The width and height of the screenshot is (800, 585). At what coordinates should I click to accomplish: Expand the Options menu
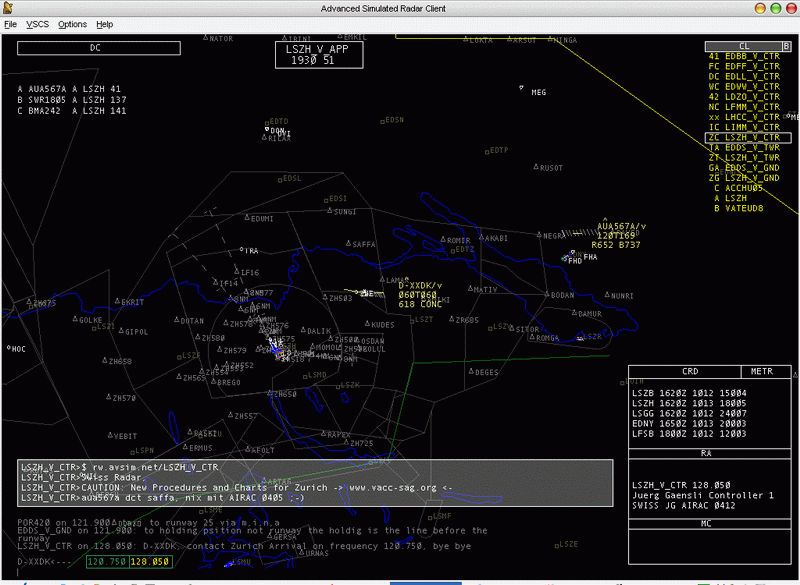tap(72, 24)
